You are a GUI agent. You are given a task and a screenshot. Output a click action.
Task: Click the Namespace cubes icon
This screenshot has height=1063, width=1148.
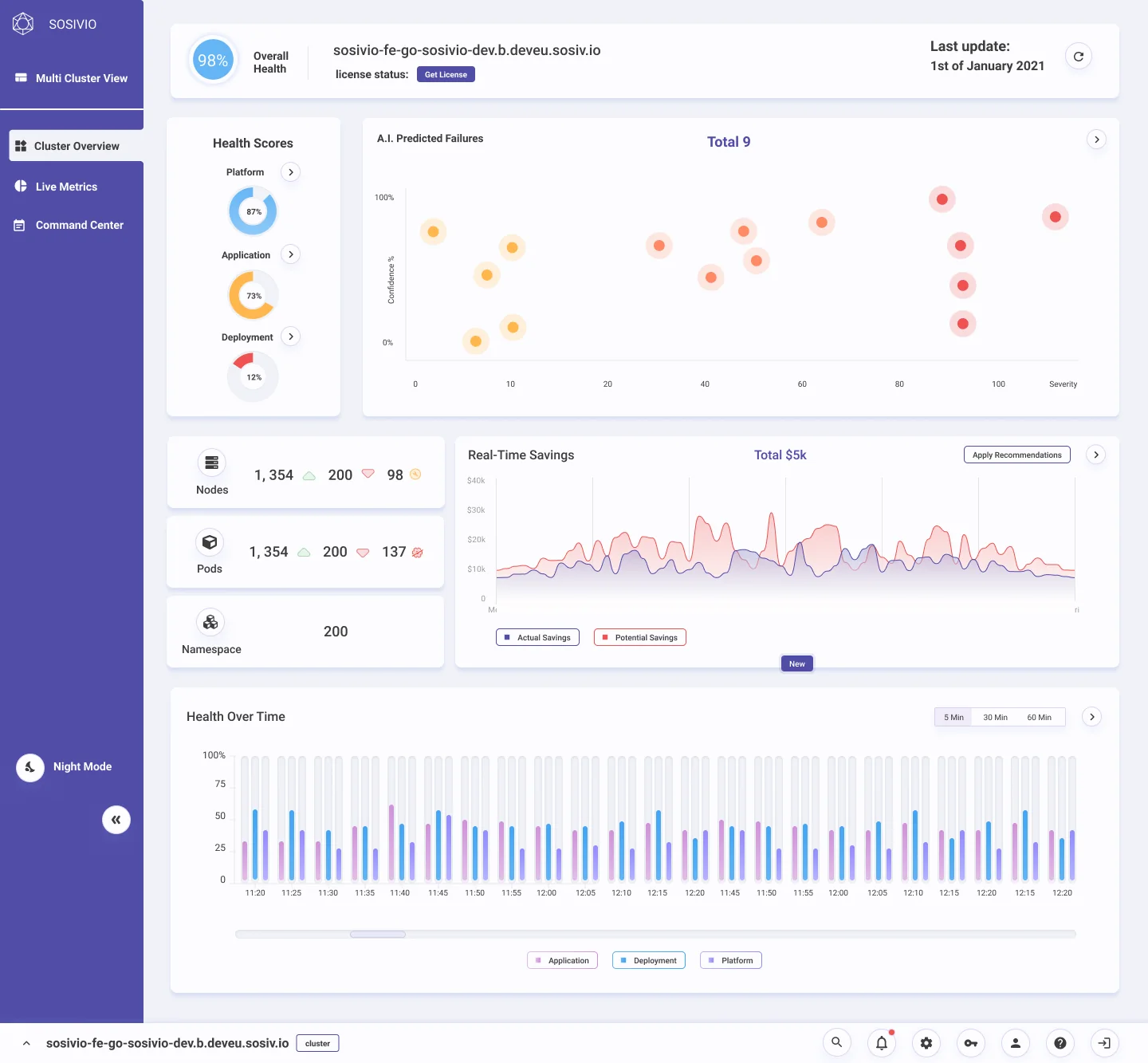coord(210,622)
